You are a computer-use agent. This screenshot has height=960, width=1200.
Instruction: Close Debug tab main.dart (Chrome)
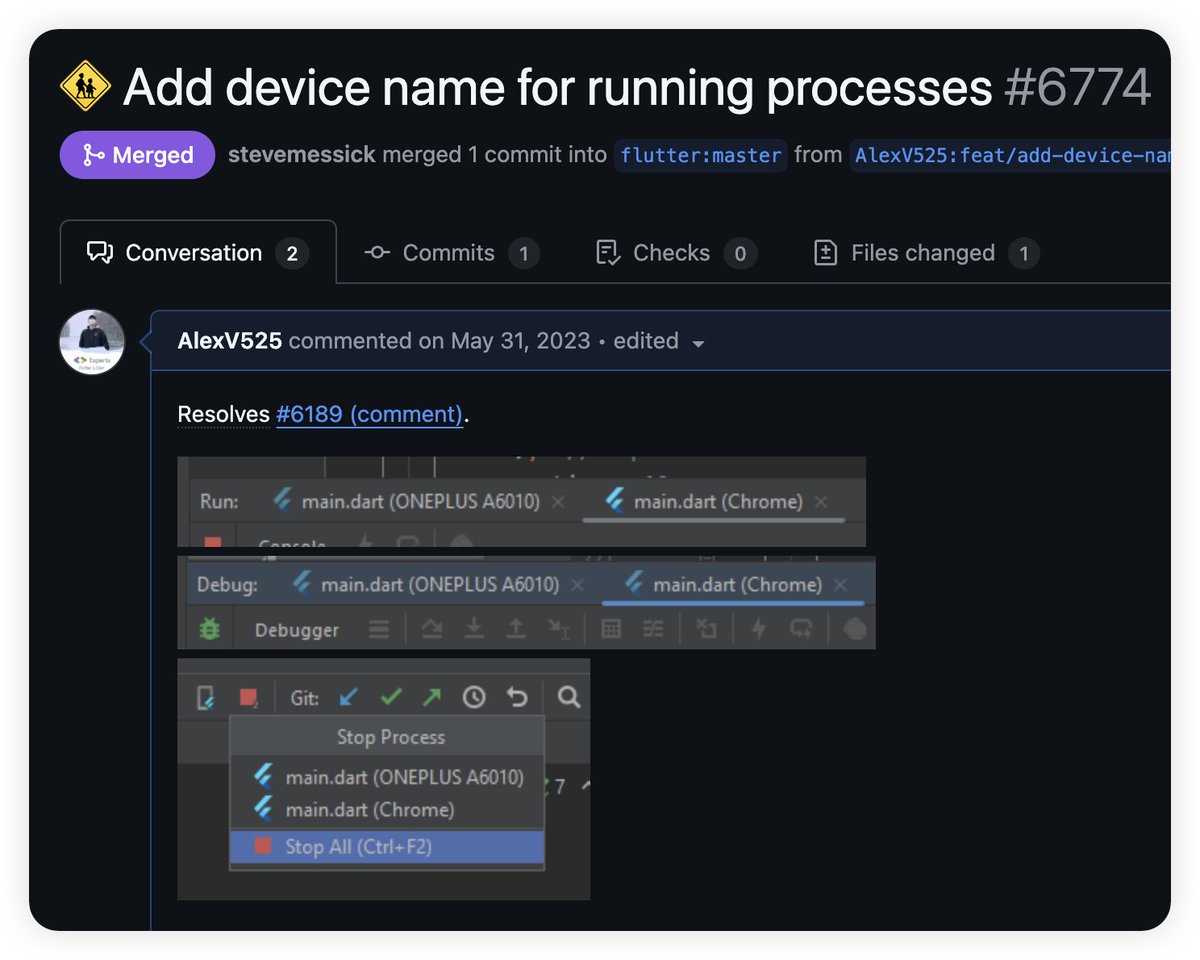point(841,584)
